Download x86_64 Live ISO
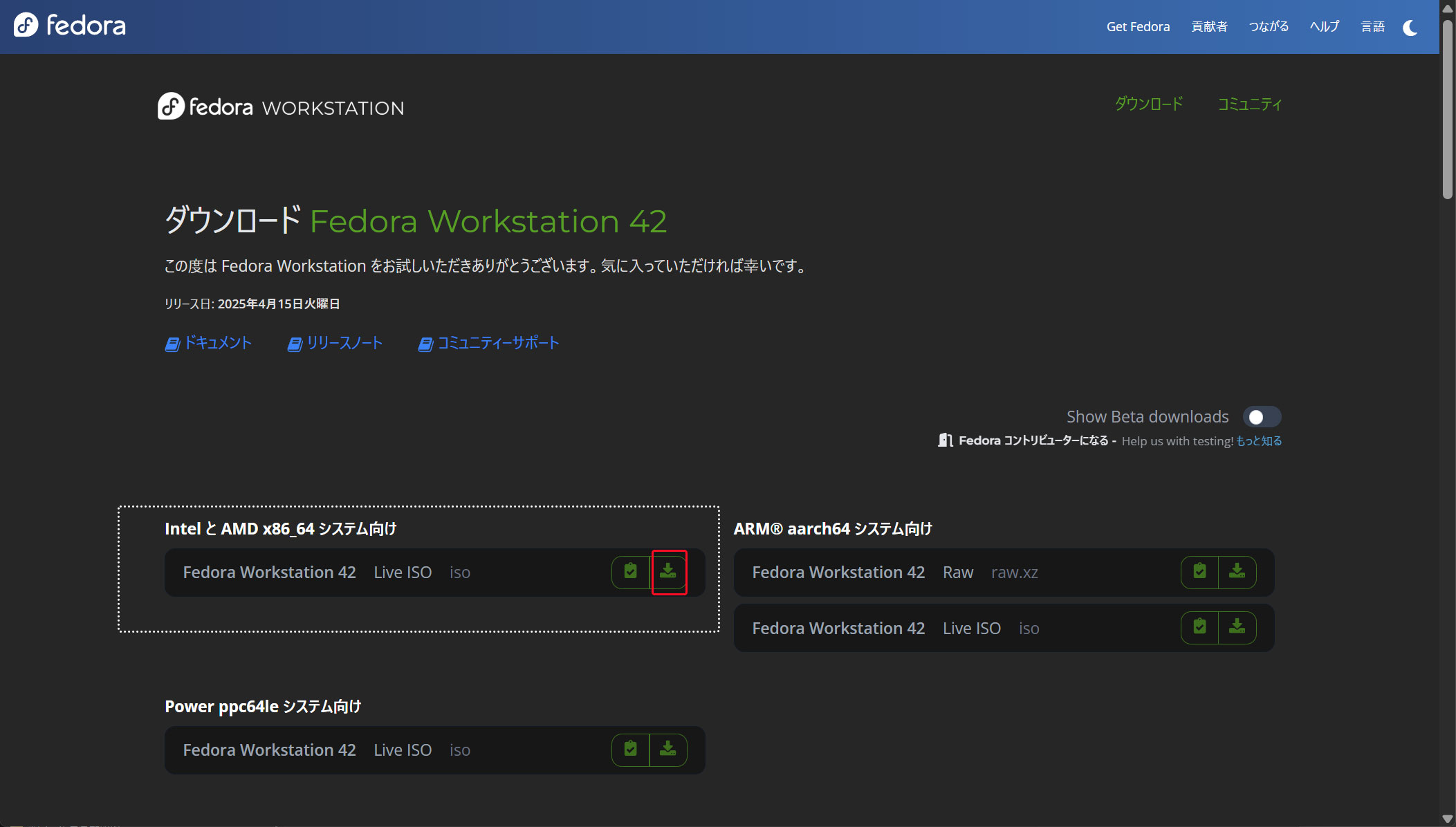The width and height of the screenshot is (1456, 827). [x=668, y=572]
